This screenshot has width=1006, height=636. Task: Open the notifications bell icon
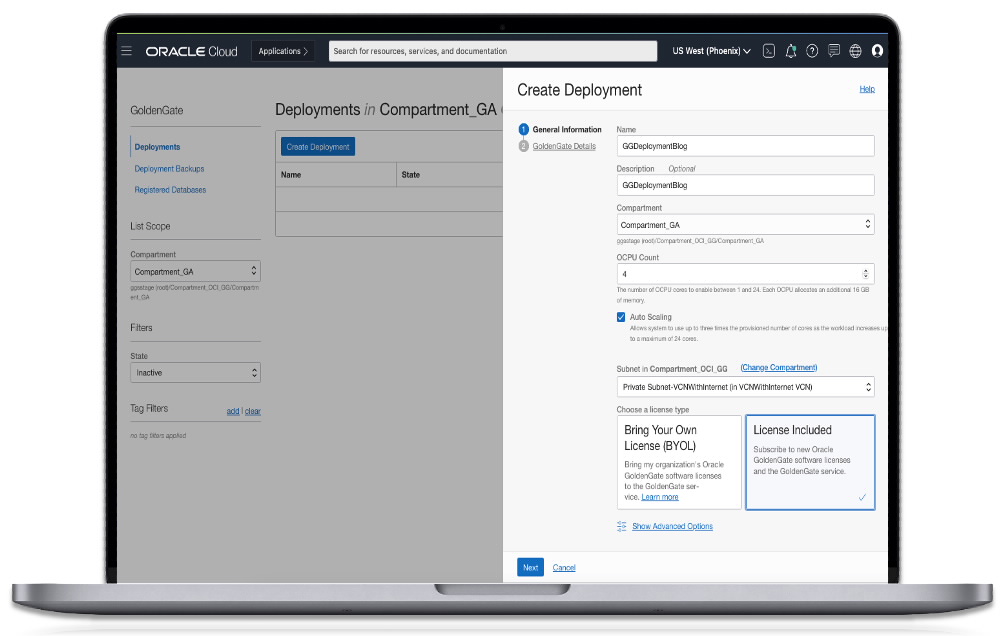(790, 50)
